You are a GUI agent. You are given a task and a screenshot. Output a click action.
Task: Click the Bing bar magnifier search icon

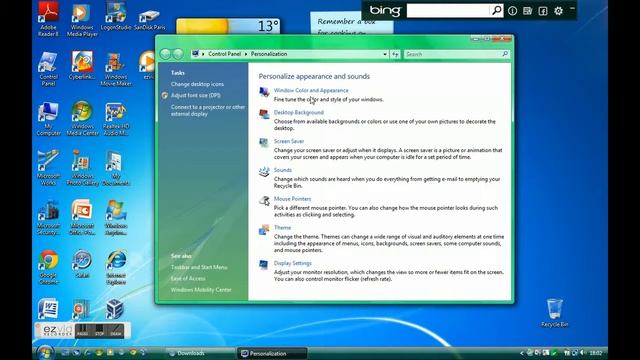pyautogui.click(x=496, y=10)
